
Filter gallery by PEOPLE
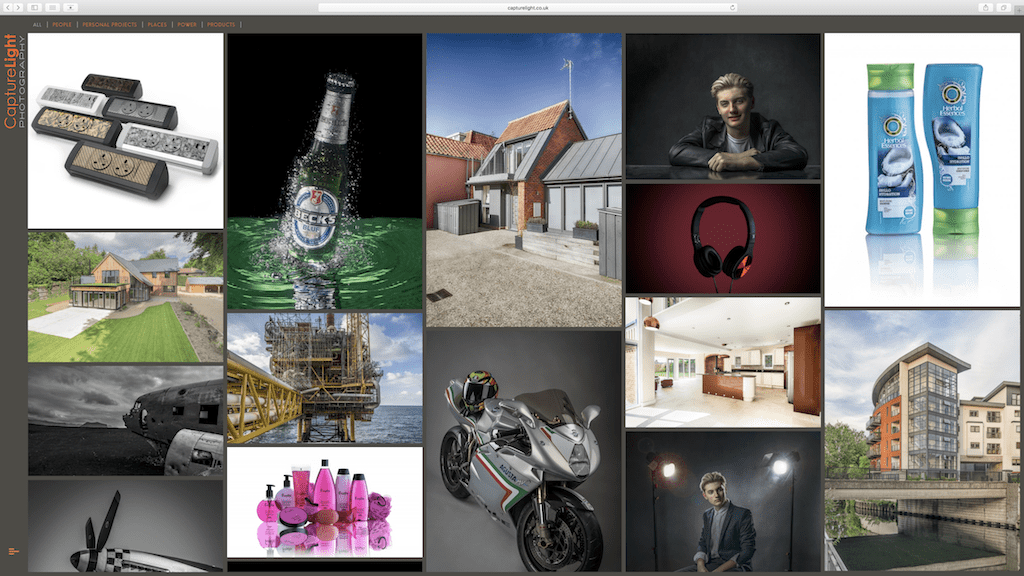click(x=62, y=25)
